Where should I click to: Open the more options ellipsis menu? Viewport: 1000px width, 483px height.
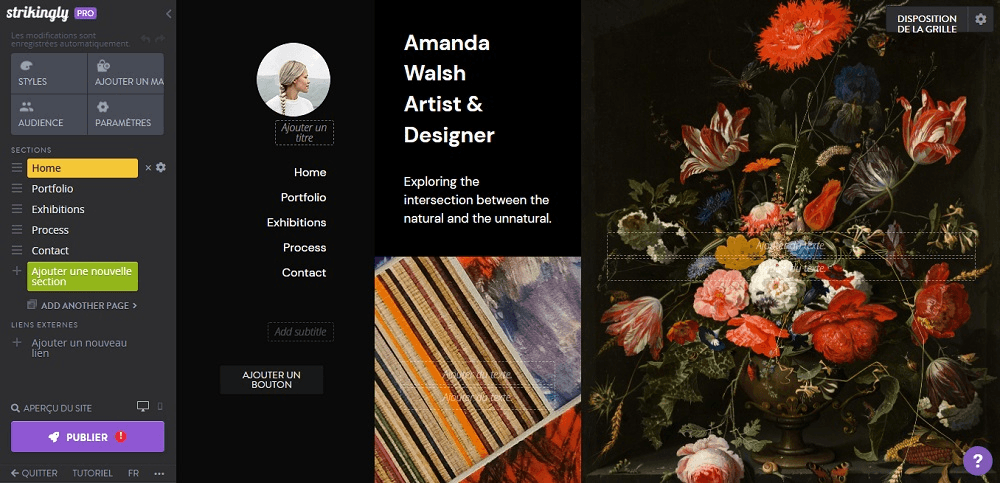159,473
